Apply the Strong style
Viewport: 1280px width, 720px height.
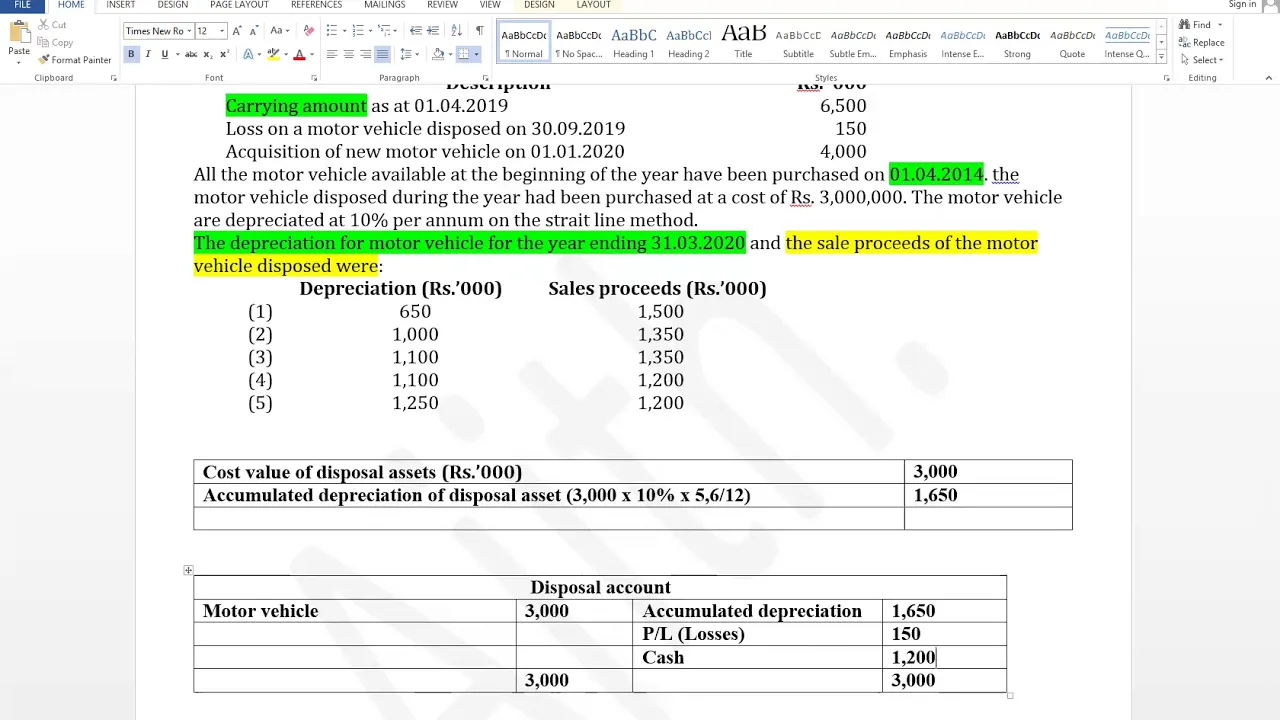[1017, 42]
